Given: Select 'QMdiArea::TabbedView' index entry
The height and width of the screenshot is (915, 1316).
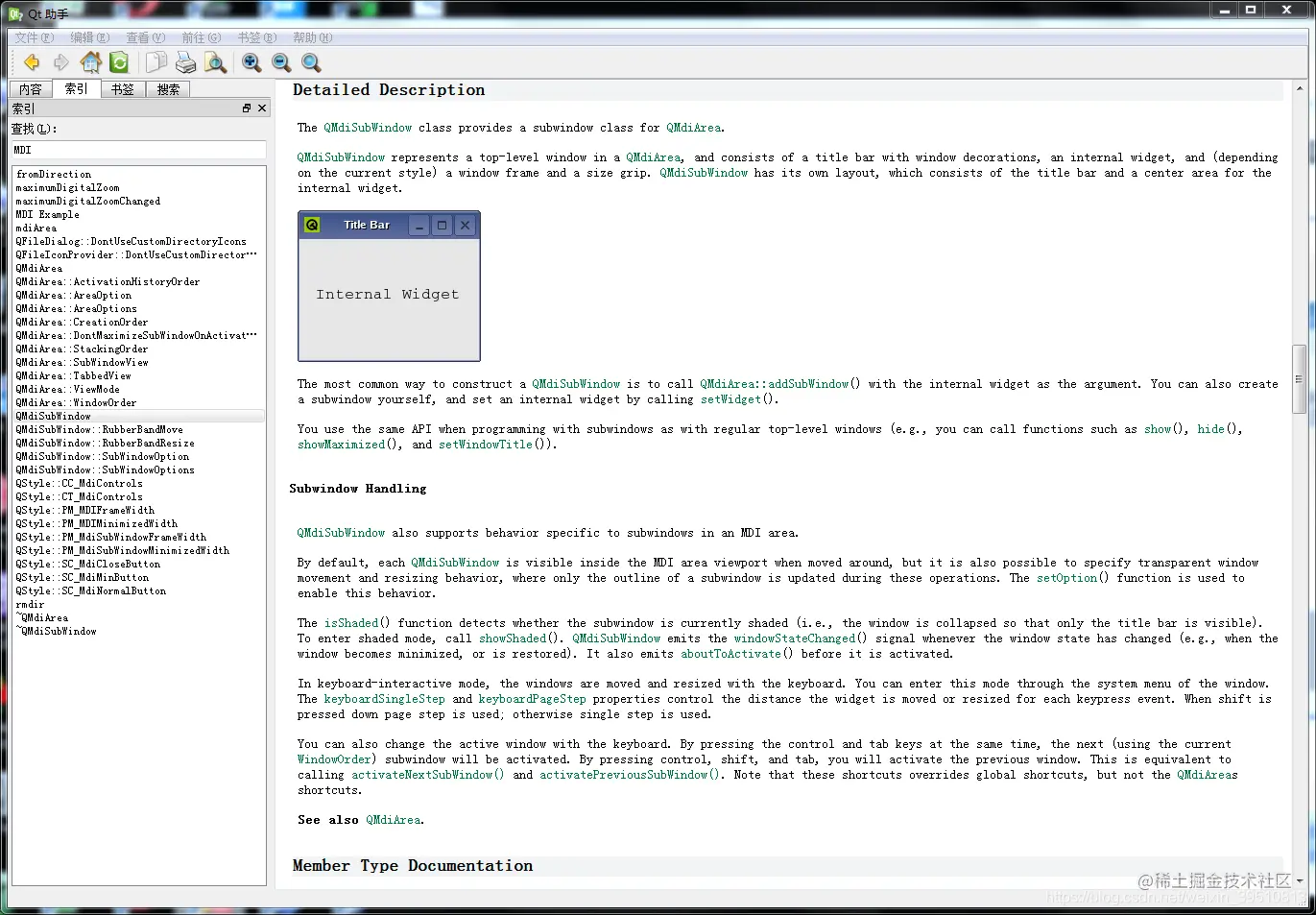Looking at the screenshot, I should point(73,376).
